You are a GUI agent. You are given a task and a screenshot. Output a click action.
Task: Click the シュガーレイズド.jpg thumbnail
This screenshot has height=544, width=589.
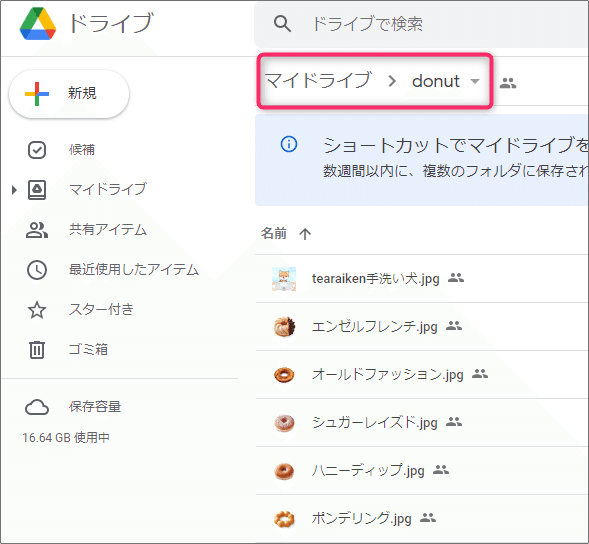point(284,423)
